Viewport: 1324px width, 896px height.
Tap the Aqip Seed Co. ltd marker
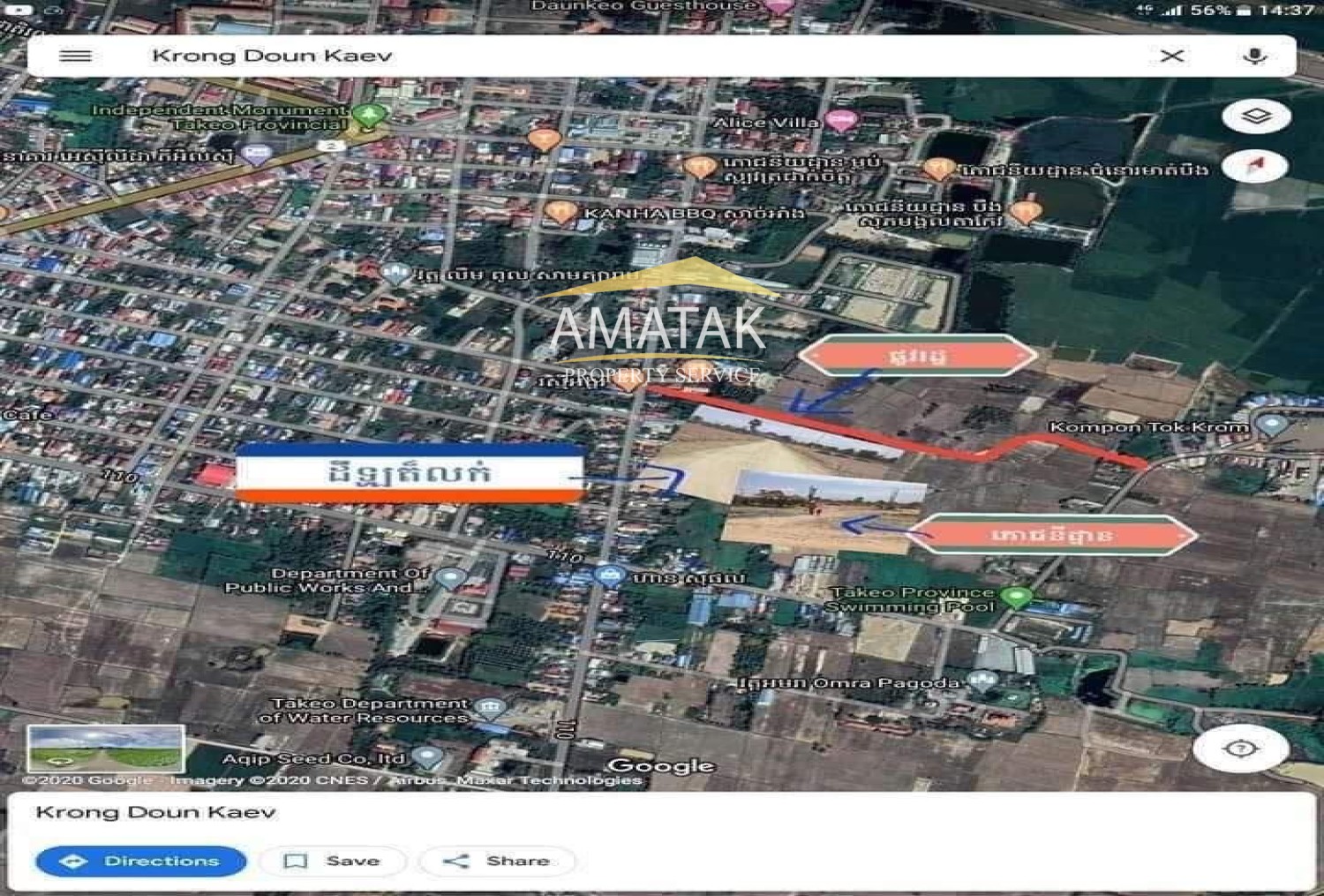pos(427,757)
